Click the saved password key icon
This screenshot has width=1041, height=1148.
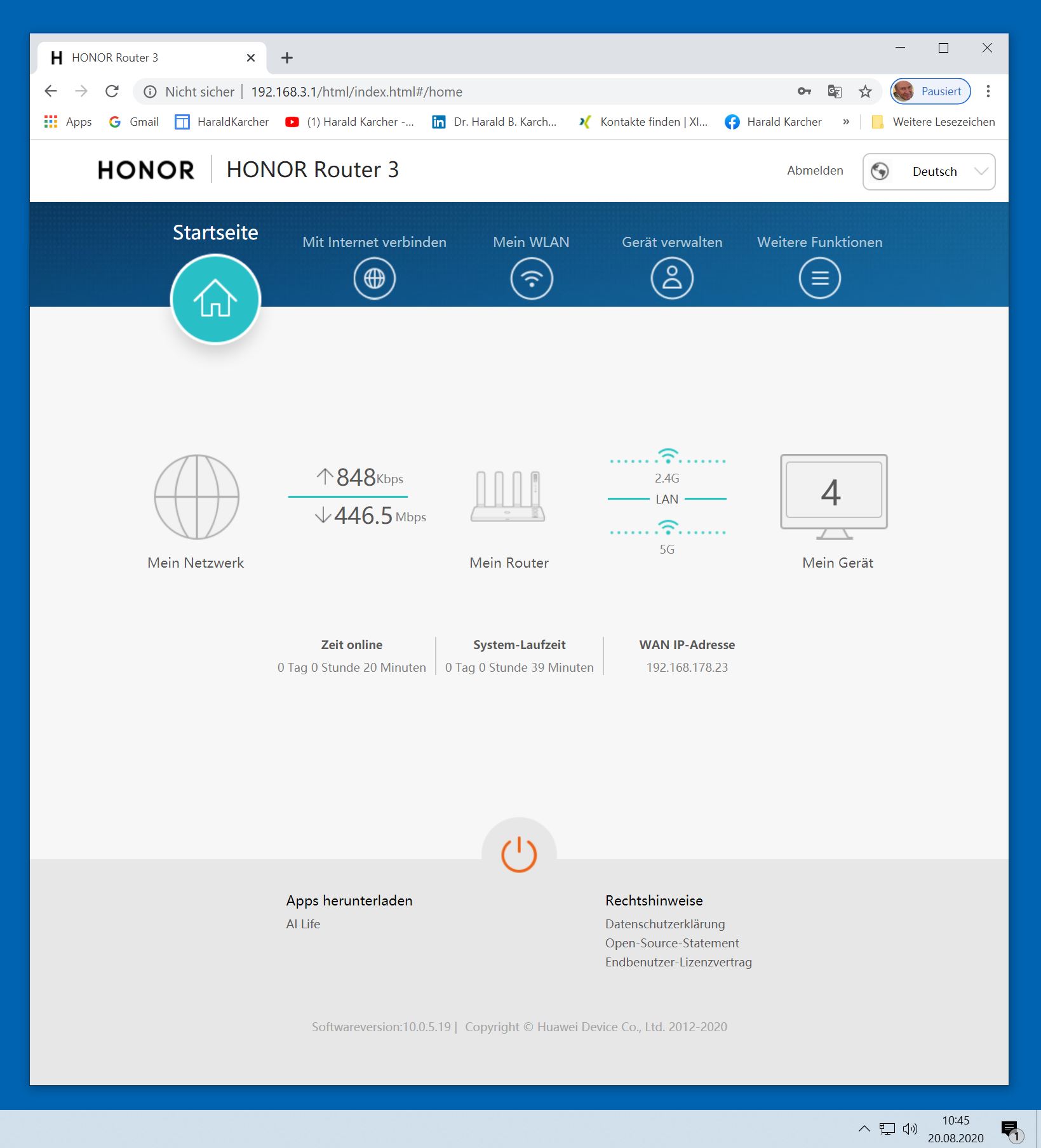(804, 91)
